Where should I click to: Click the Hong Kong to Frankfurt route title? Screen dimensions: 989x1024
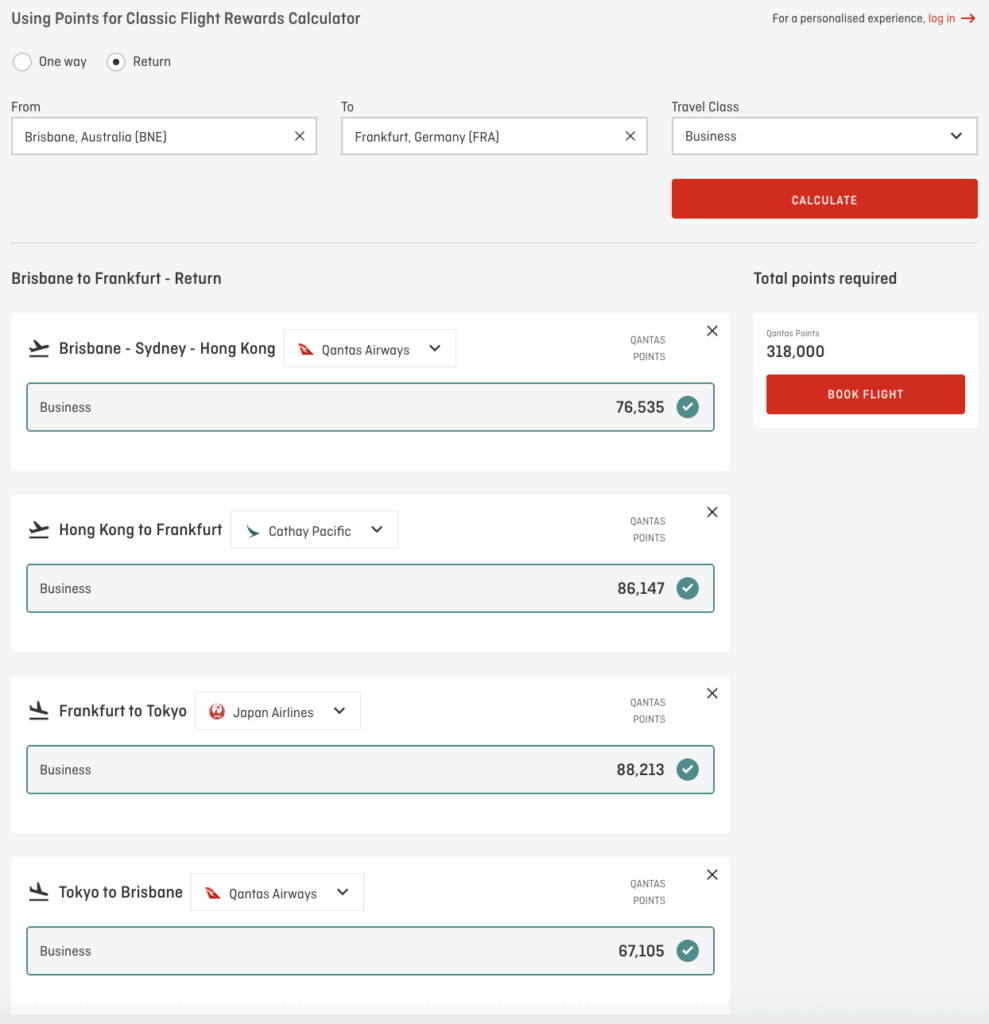click(140, 530)
